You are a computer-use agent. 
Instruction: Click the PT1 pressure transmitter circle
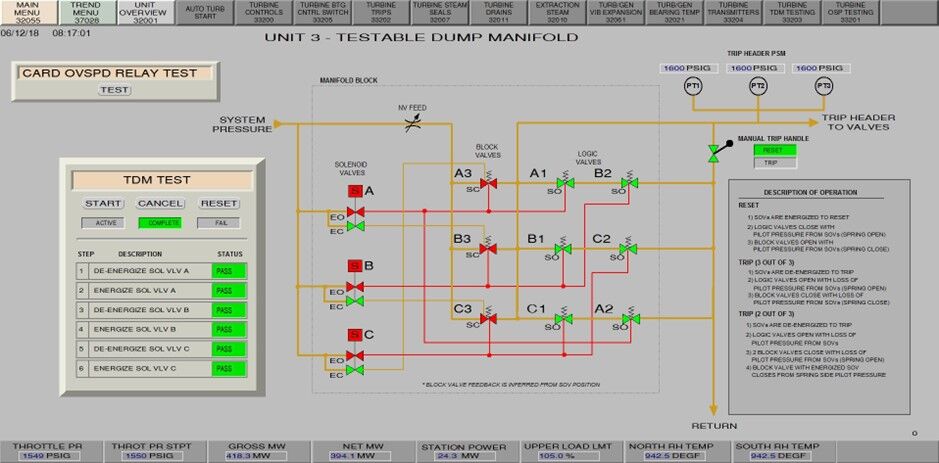pos(692,88)
